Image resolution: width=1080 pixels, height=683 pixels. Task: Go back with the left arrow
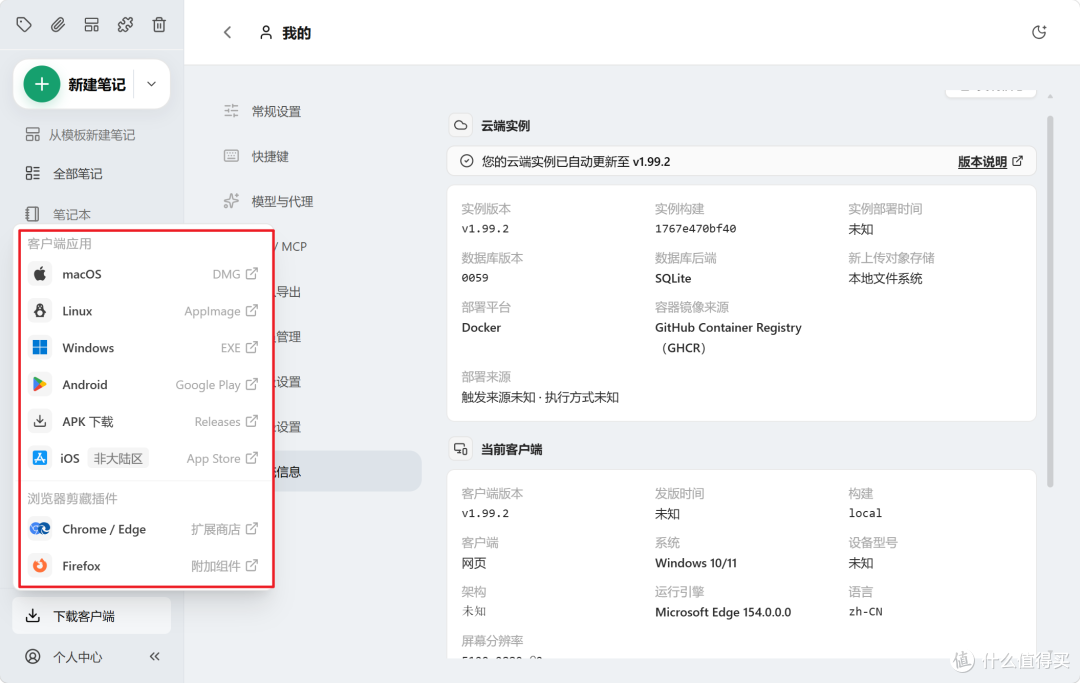[227, 32]
